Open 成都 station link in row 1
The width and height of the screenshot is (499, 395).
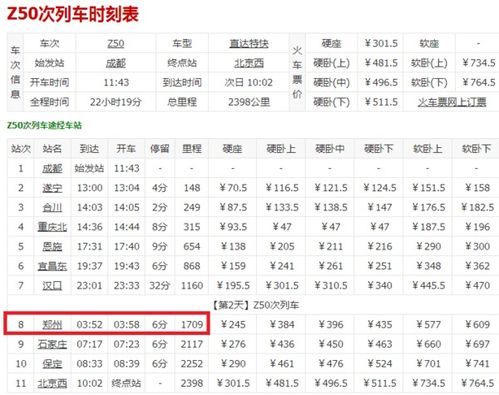52,168
